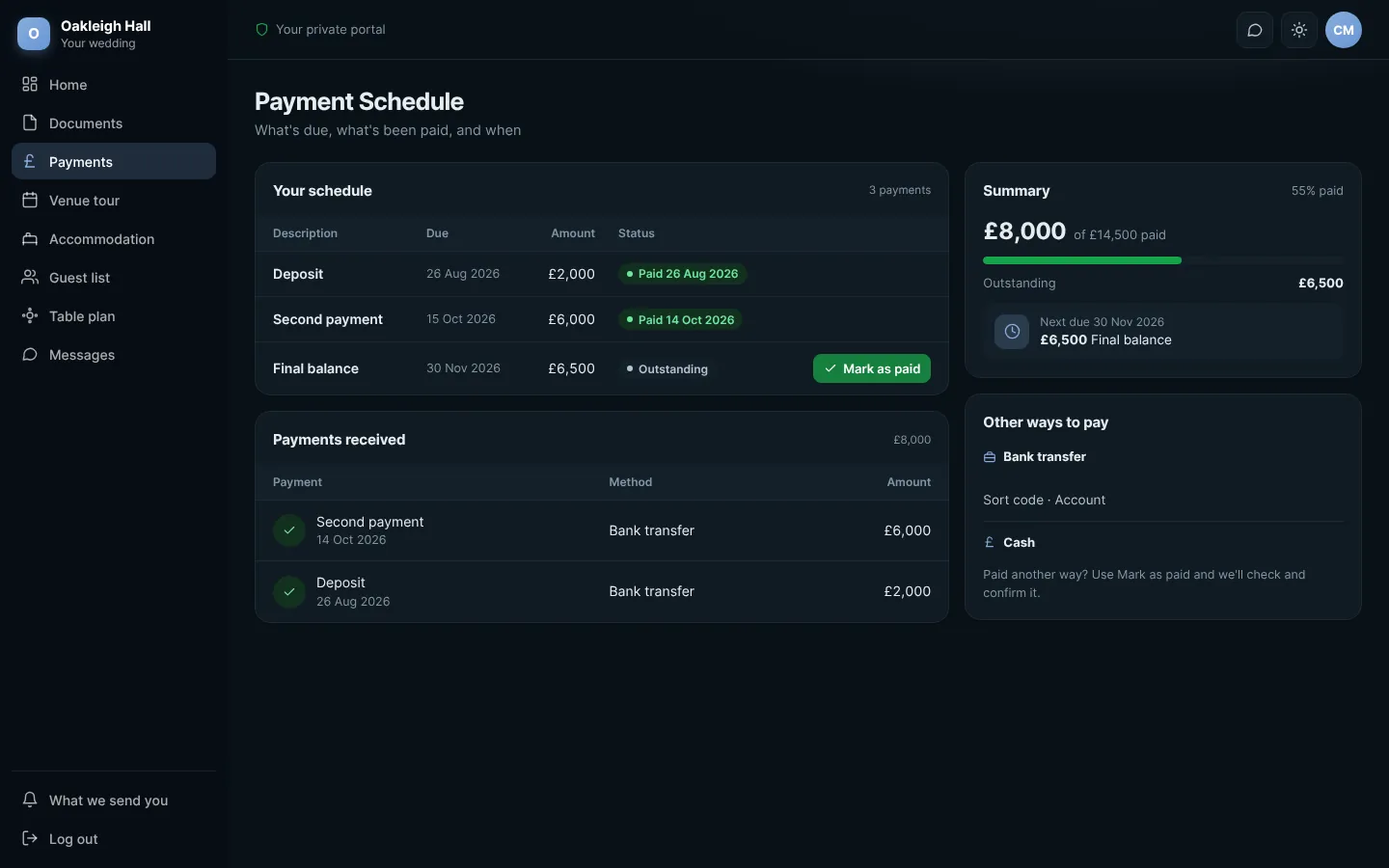The image size is (1389, 868).
Task: Click the 3 payments count label
Action: pos(900,190)
